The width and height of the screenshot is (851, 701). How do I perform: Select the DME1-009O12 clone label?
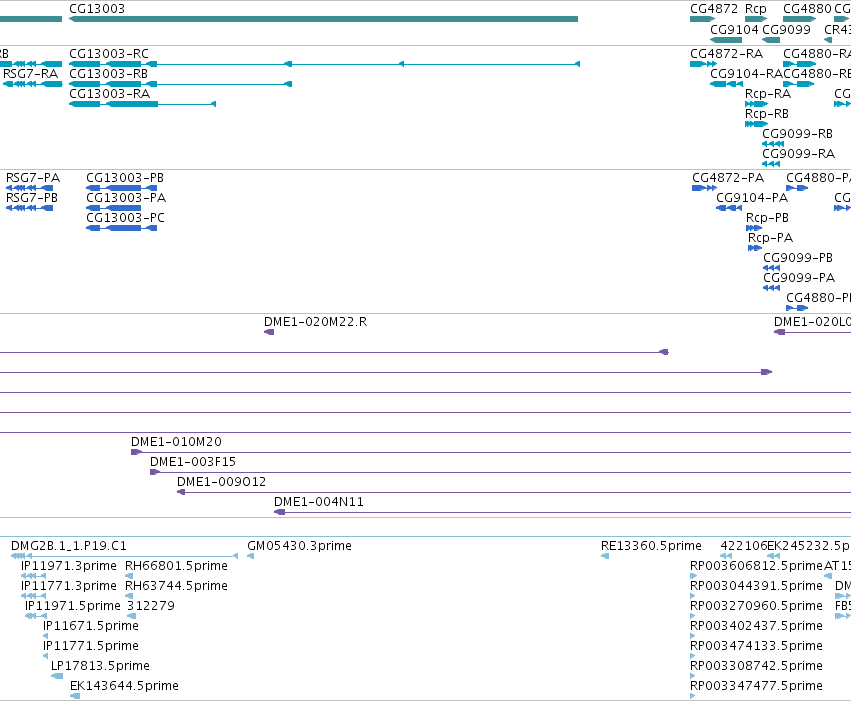[x=221, y=482]
